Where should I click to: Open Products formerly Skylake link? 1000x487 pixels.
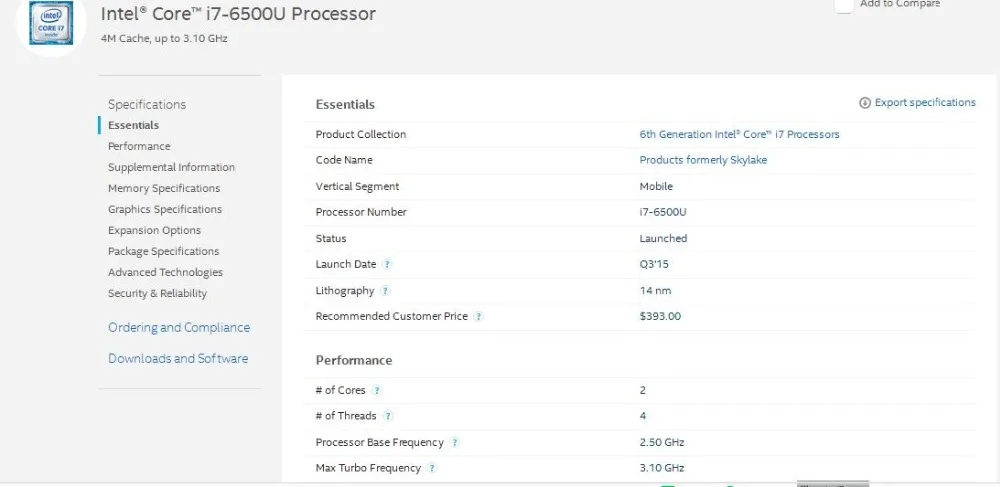coord(703,160)
